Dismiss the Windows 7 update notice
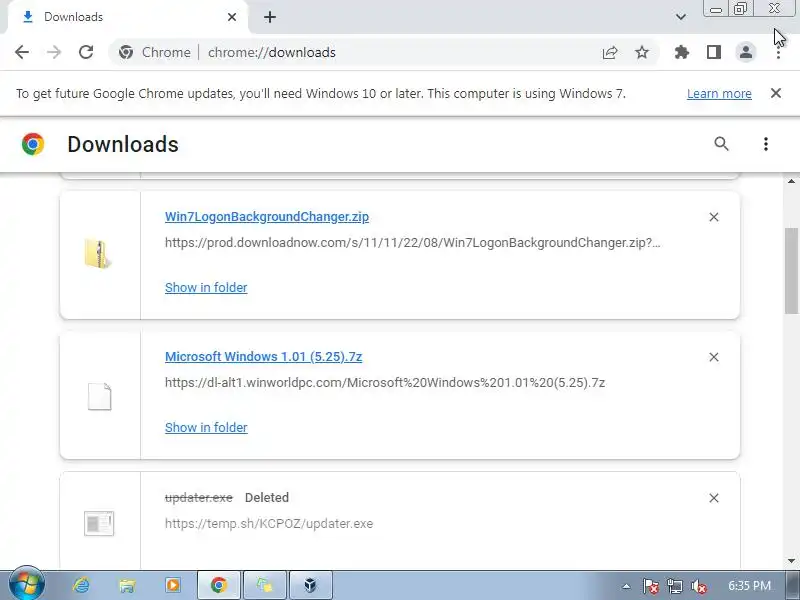The width and height of the screenshot is (800, 600). point(776,93)
